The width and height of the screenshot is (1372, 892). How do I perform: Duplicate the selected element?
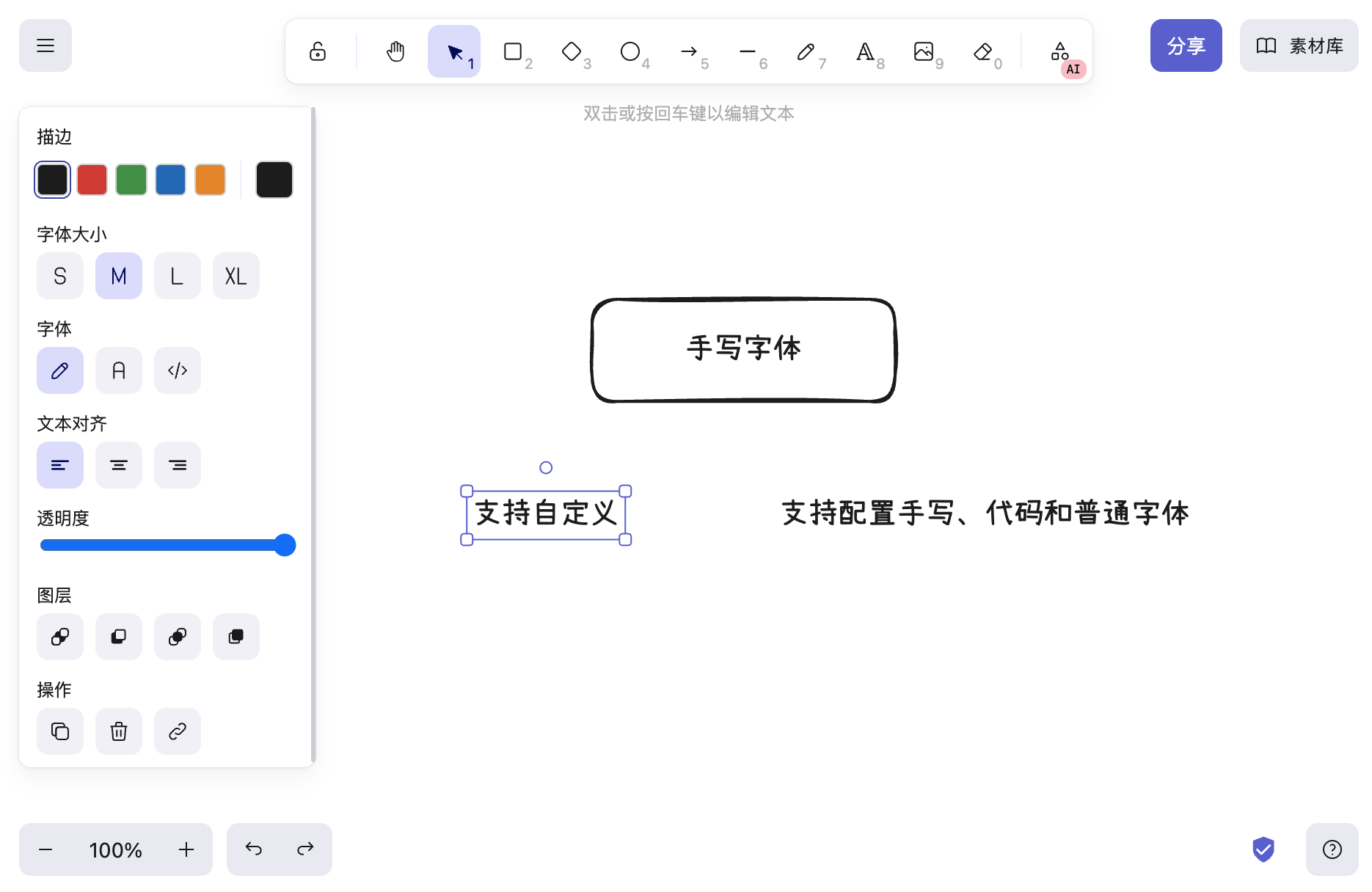coord(60,731)
